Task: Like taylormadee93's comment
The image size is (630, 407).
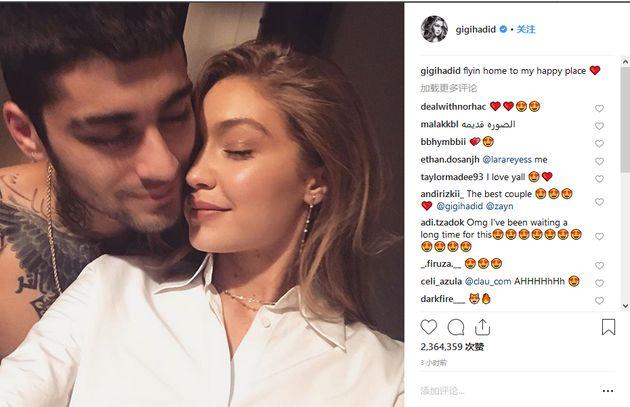Action: [599, 179]
